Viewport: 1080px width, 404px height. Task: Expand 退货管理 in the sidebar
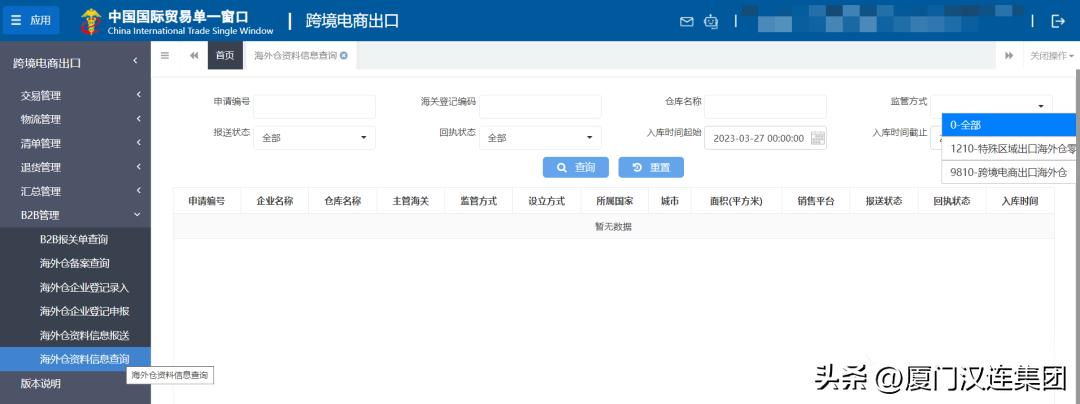(75, 167)
